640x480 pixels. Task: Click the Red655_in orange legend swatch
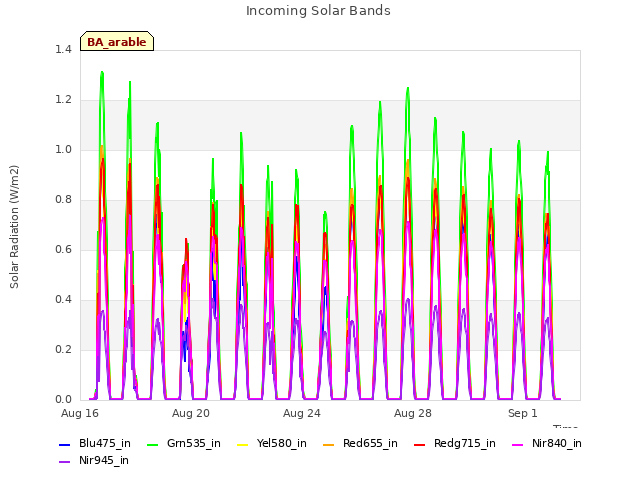pyautogui.click(x=329, y=444)
